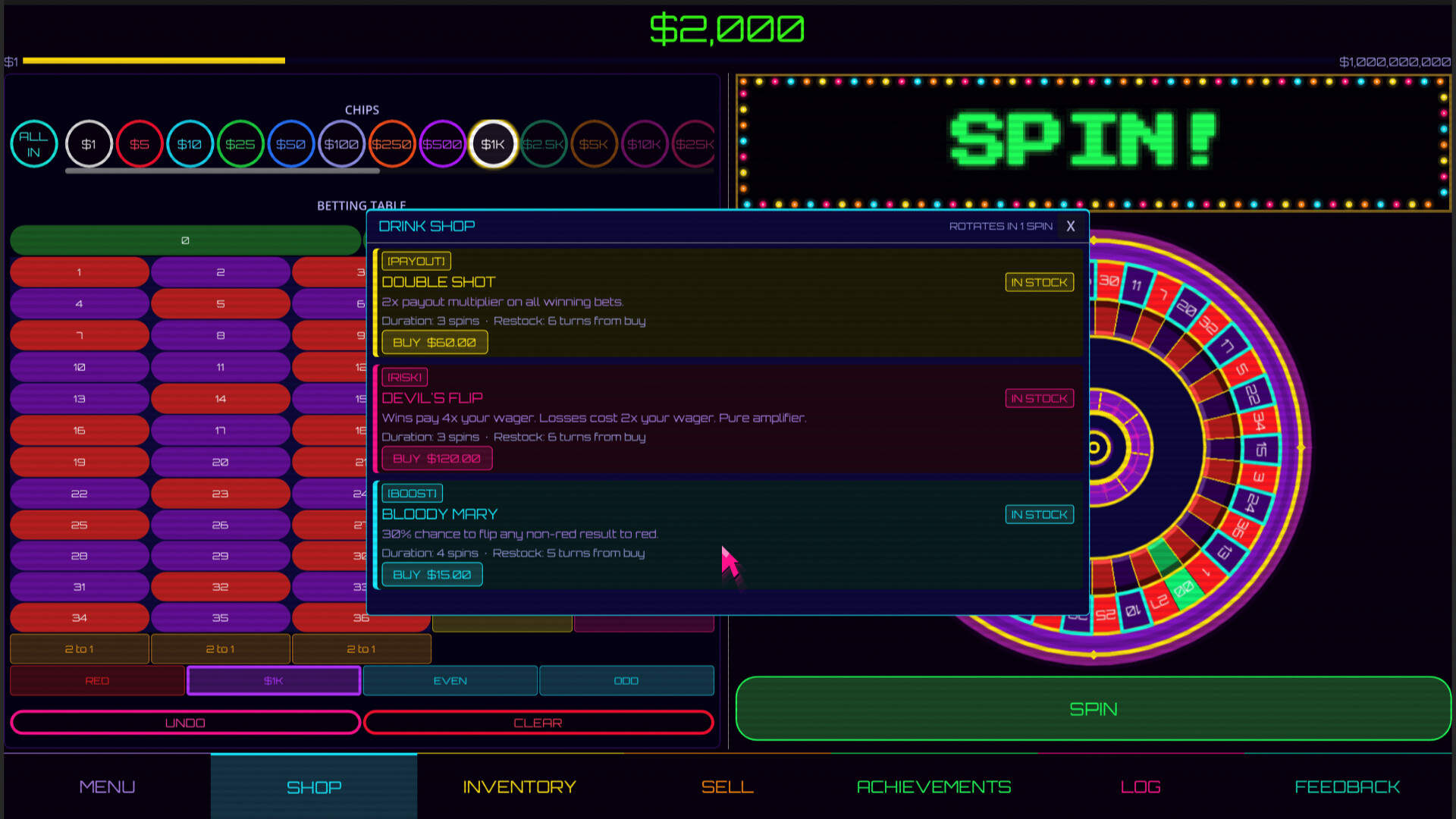Place a bet on RED
The image size is (1456, 819).
tap(97, 681)
